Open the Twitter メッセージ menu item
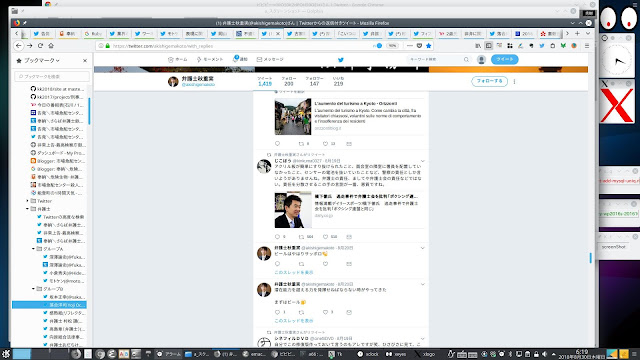Image resolution: width=640 pixels, height=360 pixels. pos(270,60)
